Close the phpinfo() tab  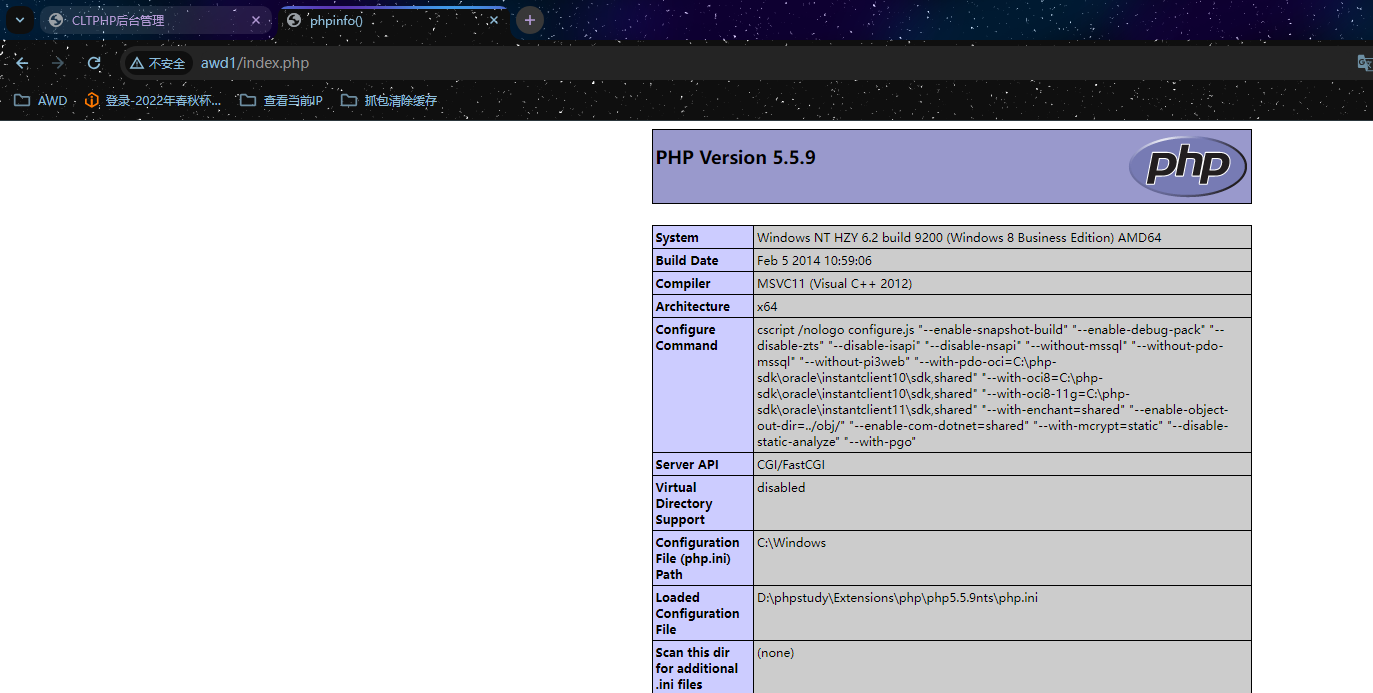(x=494, y=20)
